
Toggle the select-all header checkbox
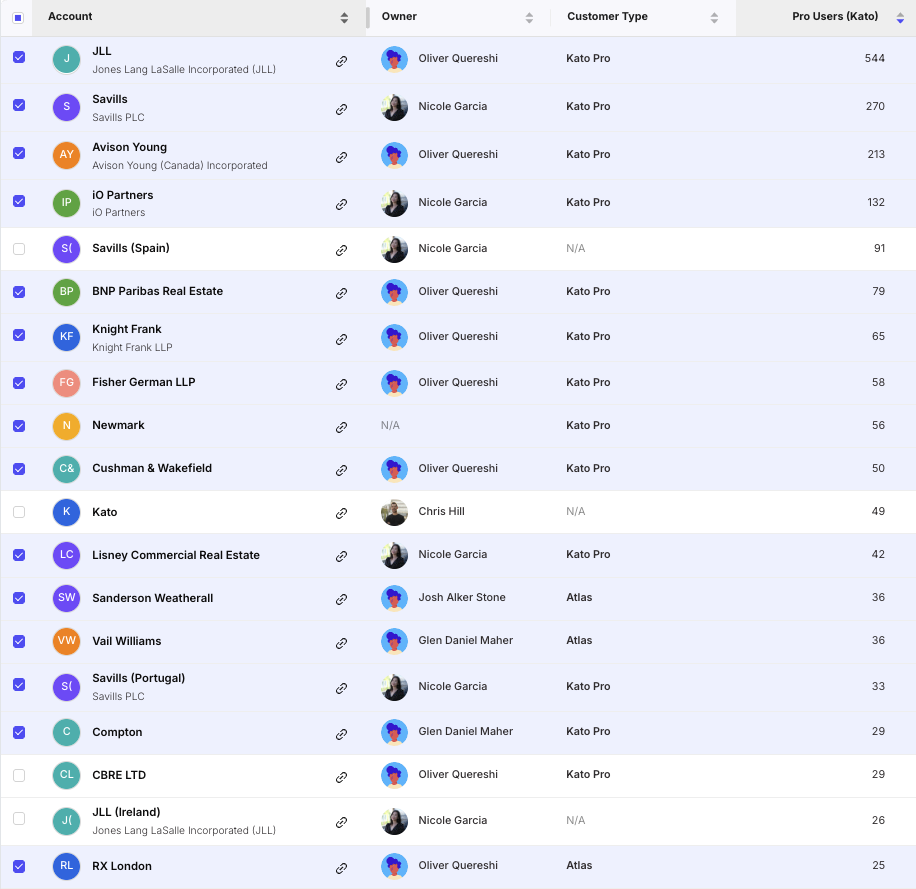click(18, 18)
